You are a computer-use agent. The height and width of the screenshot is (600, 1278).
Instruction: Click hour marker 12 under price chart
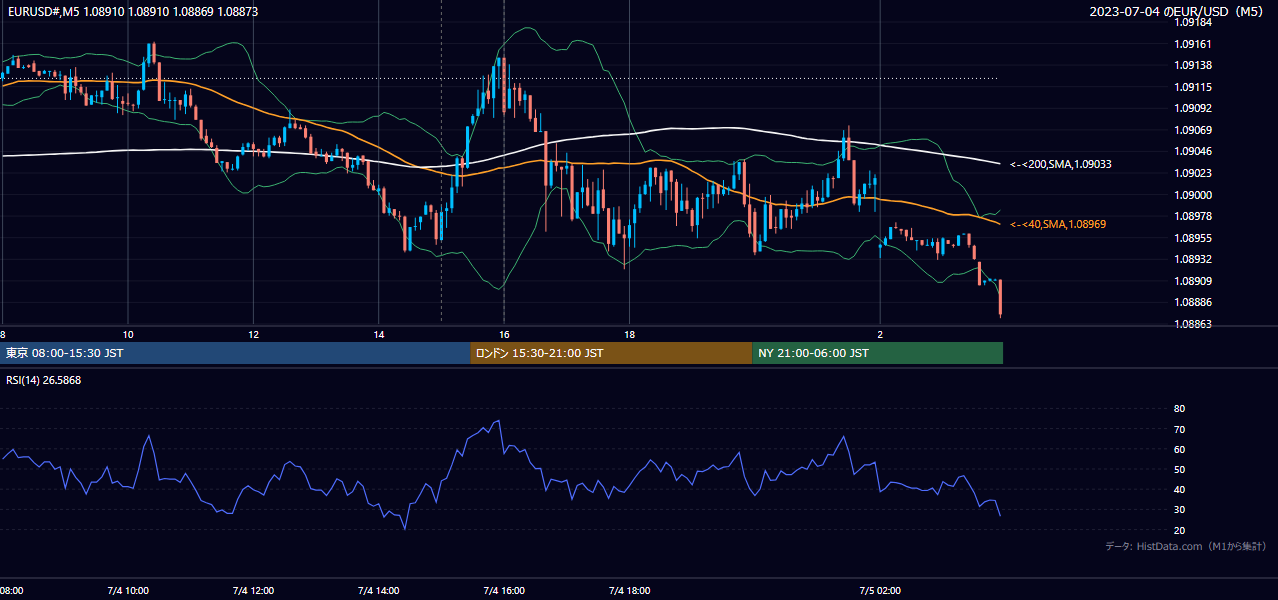coord(253,334)
